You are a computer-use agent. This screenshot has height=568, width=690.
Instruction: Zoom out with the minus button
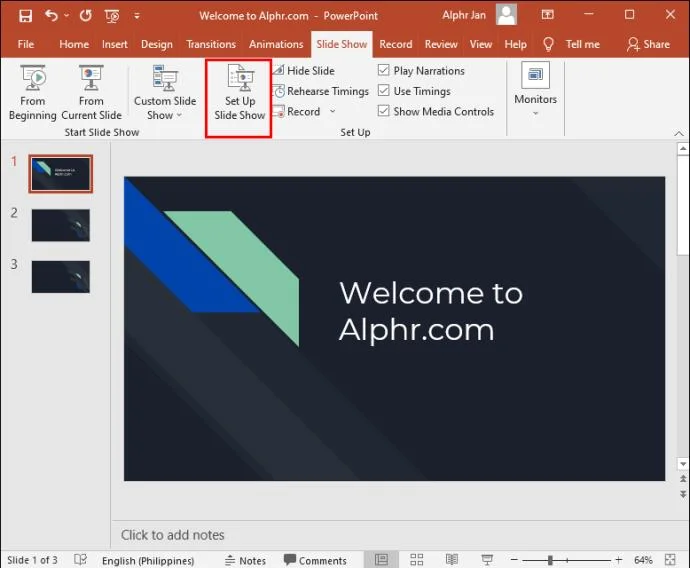[x=514, y=560]
